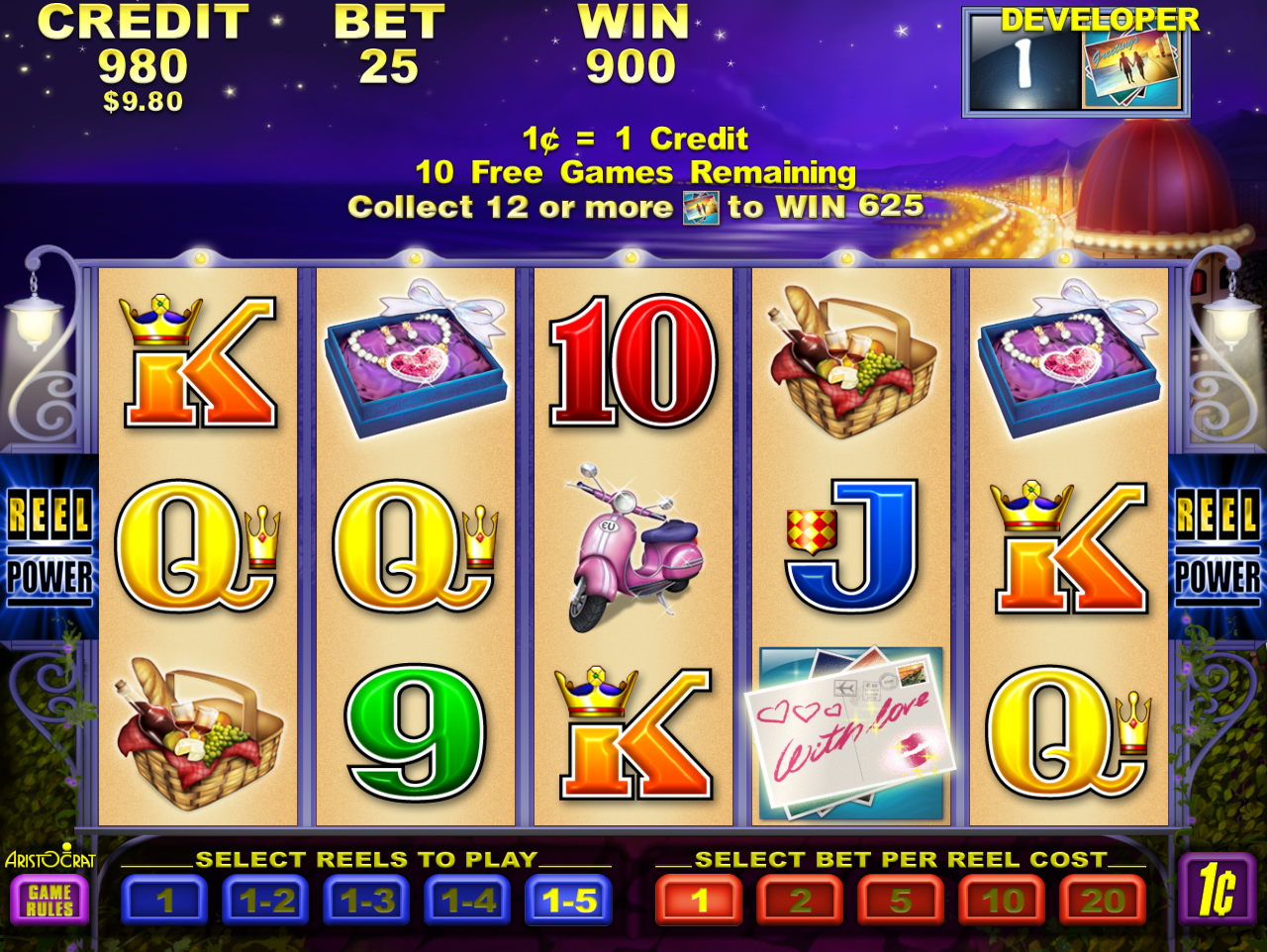Click the pink scooter symbol

pos(634,546)
